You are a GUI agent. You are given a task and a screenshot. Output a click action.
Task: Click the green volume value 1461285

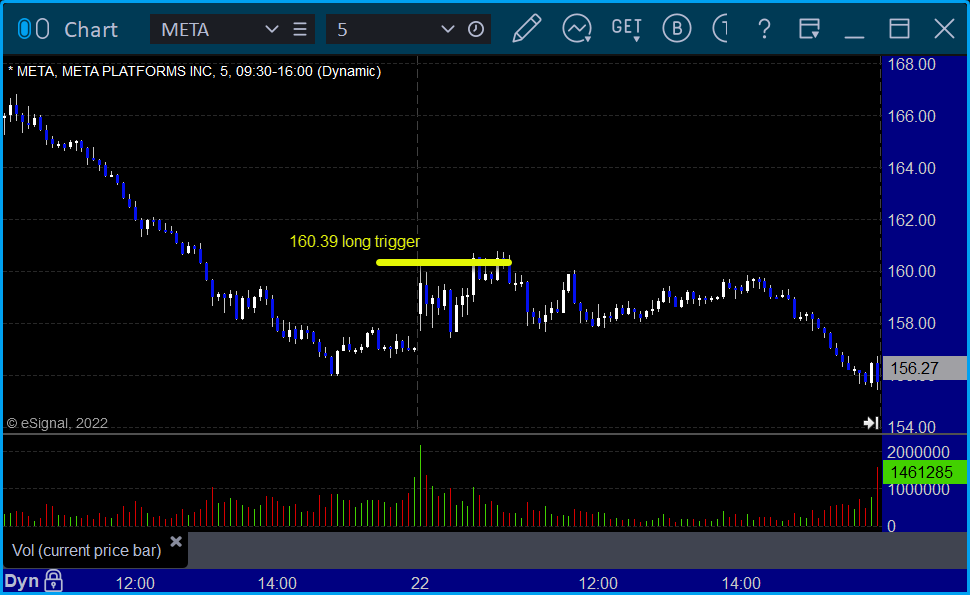click(924, 473)
